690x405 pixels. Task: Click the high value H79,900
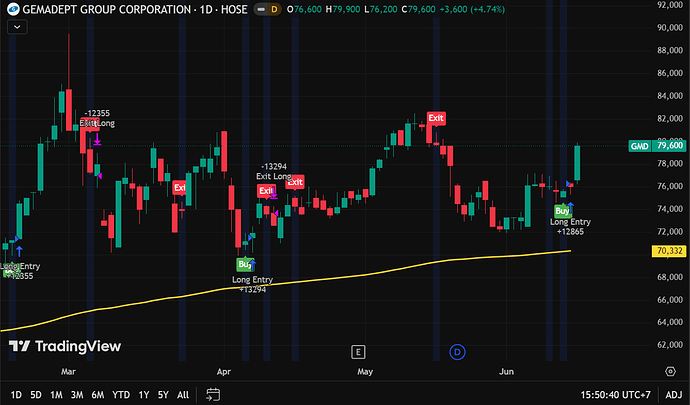[343, 9]
